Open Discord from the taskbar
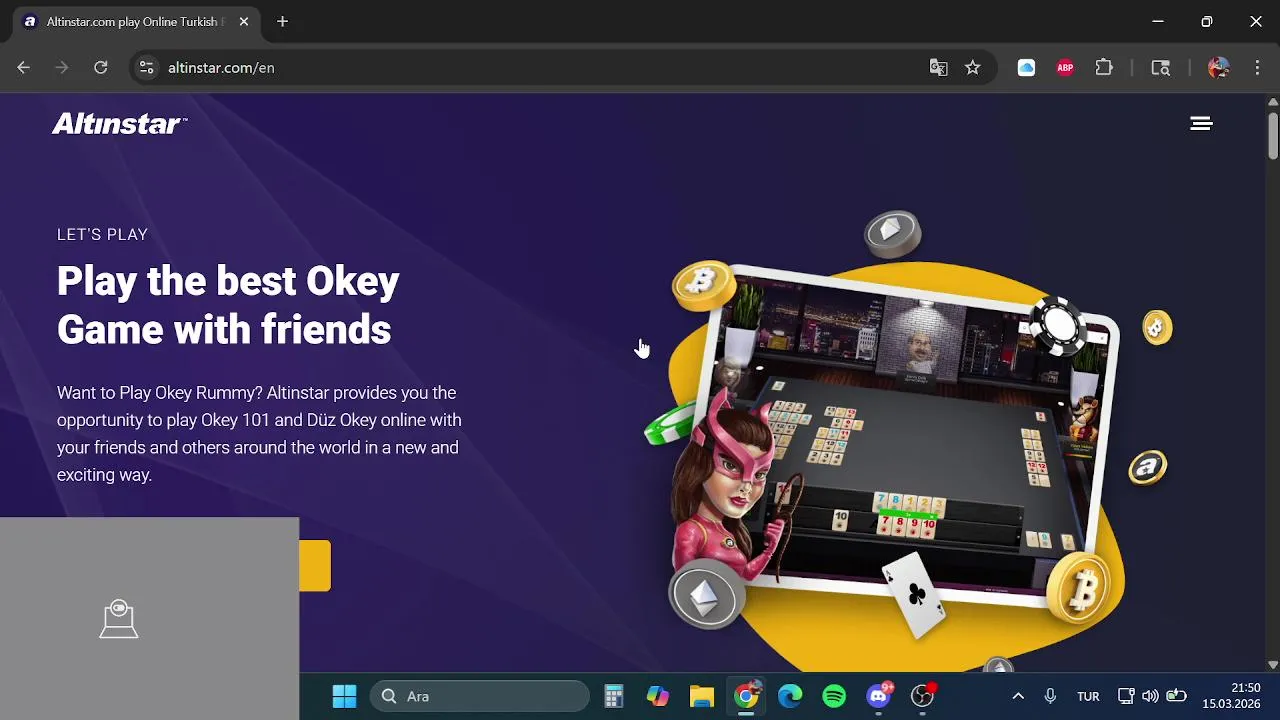This screenshot has width=1280, height=720. 879,696
